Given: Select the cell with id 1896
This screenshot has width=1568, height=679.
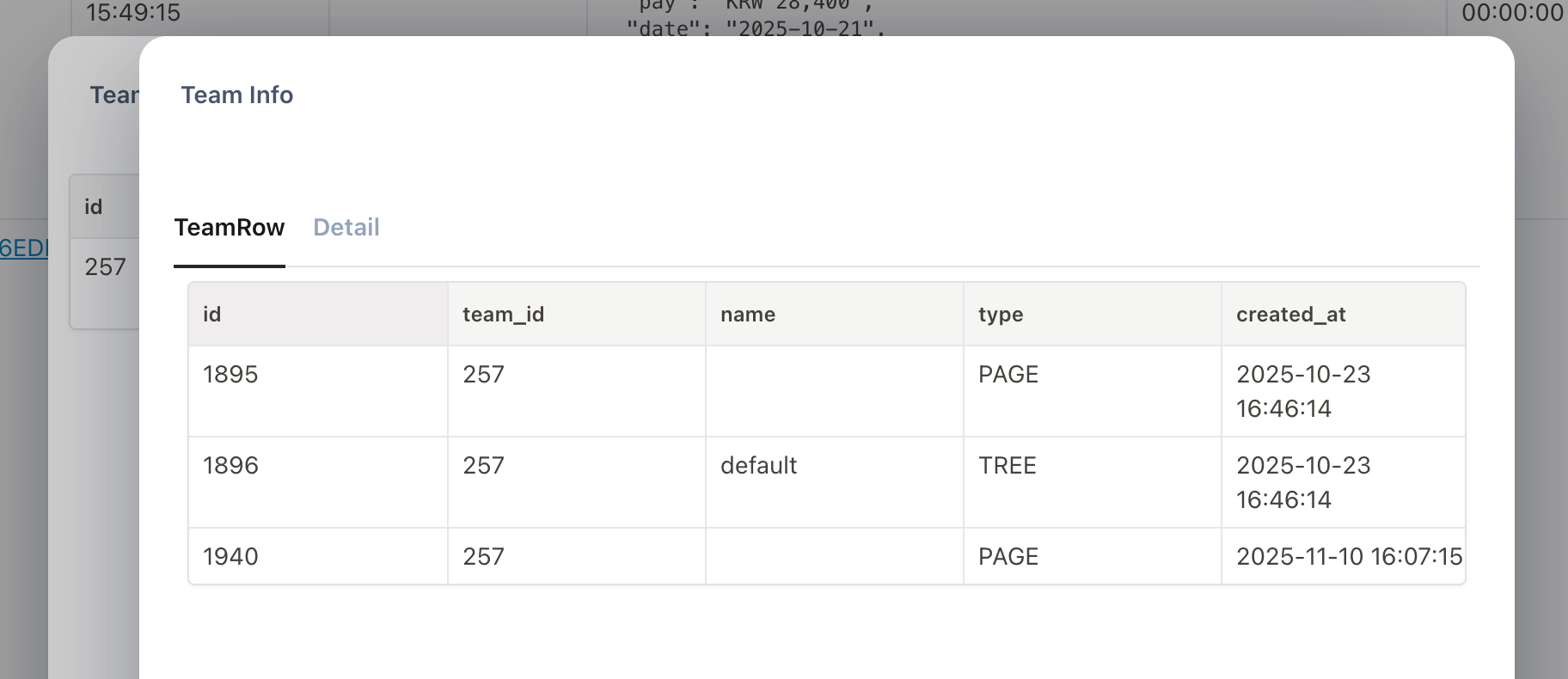Looking at the screenshot, I should point(318,482).
